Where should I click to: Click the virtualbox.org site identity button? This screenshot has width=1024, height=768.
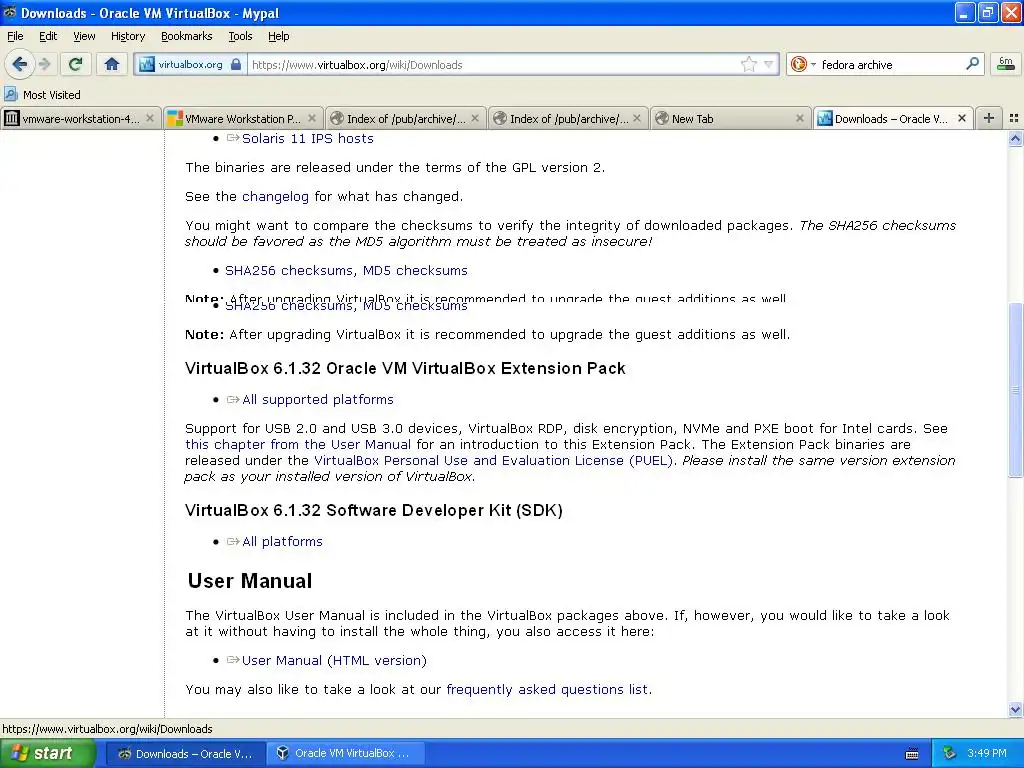(190, 65)
